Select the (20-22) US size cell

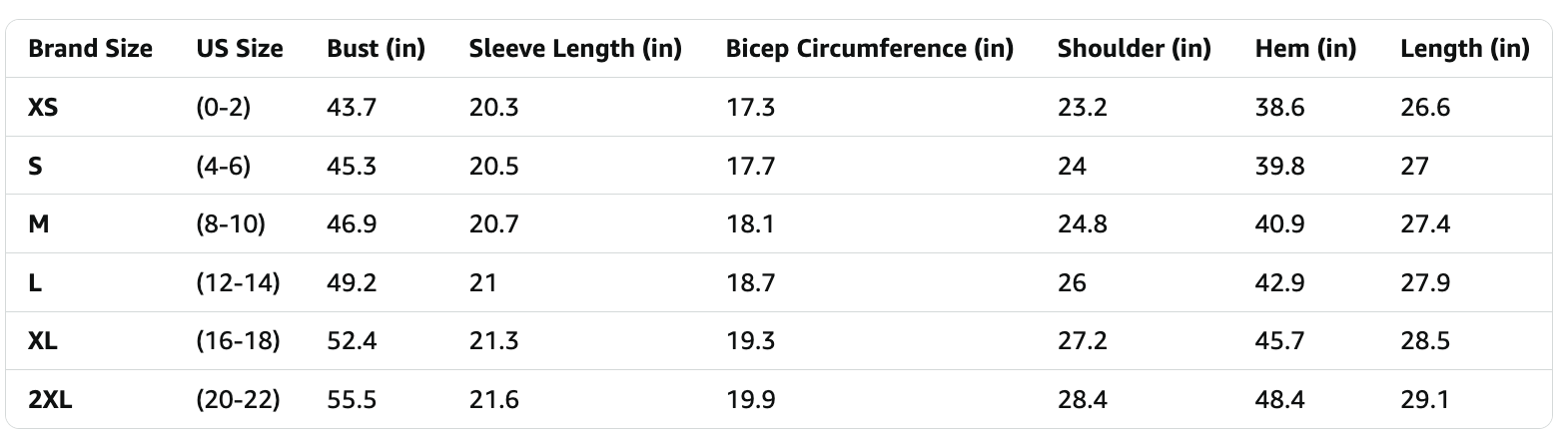238,400
